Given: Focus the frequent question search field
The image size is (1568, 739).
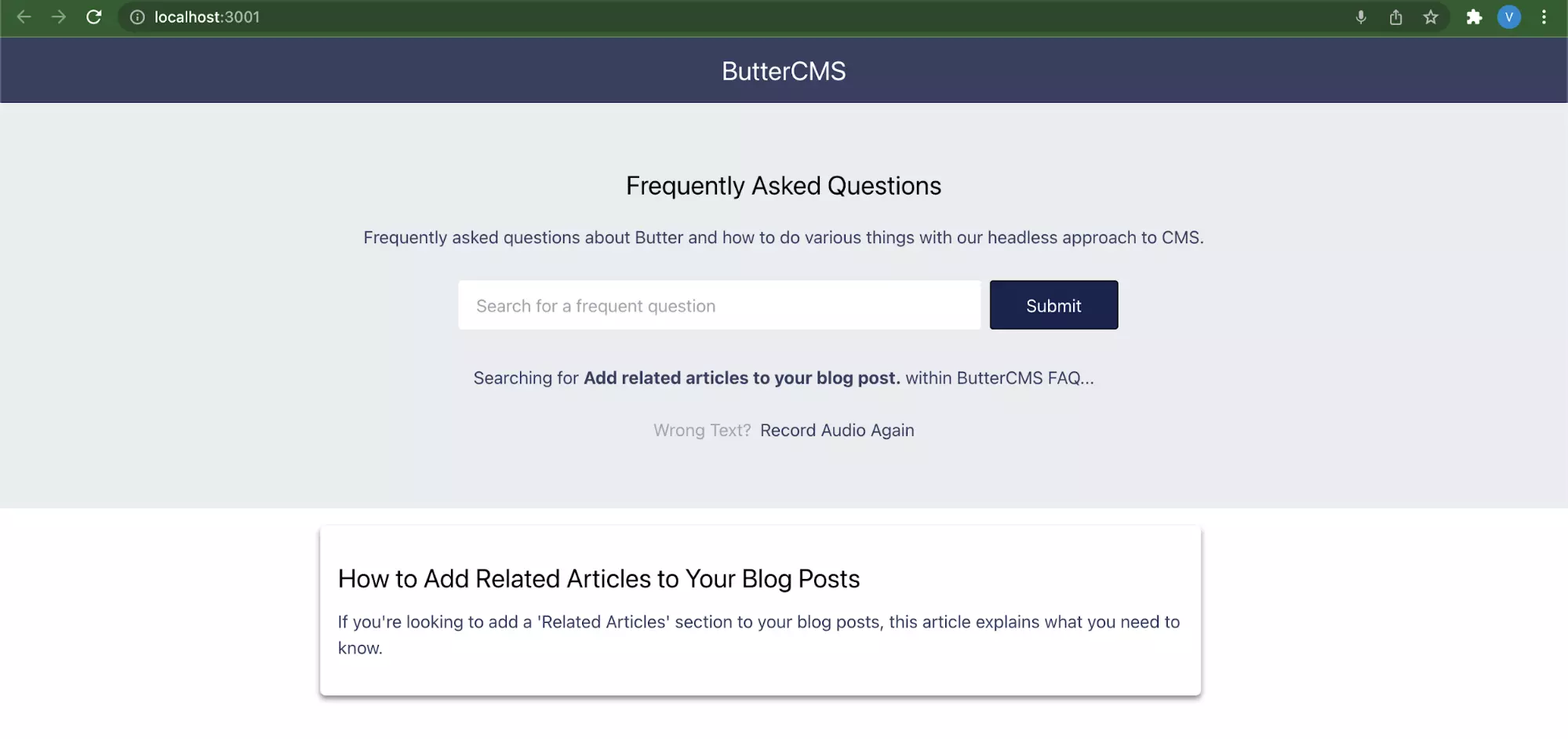Looking at the screenshot, I should point(719,305).
